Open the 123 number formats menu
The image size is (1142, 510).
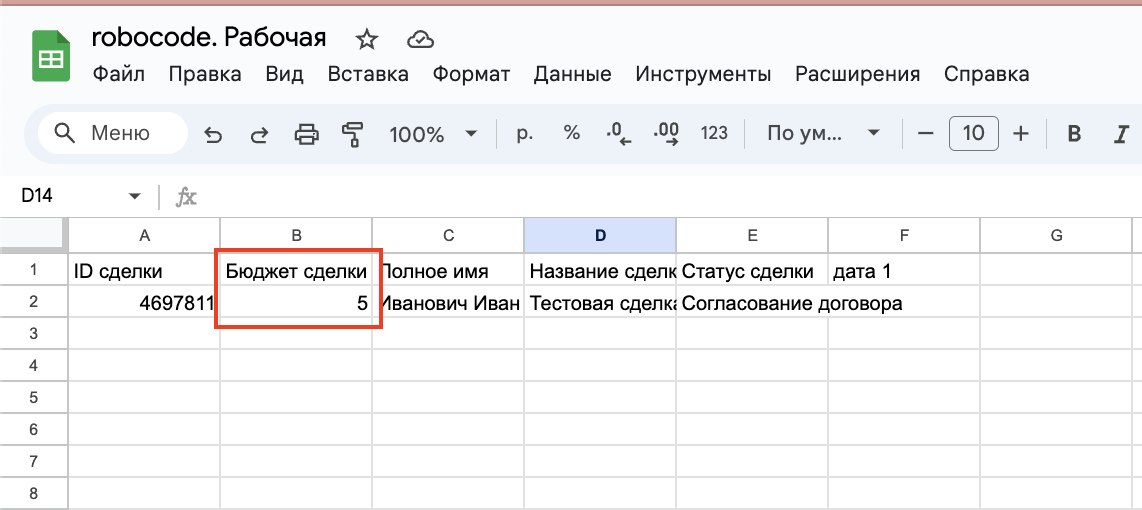pyautogui.click(x=714, y=133)
